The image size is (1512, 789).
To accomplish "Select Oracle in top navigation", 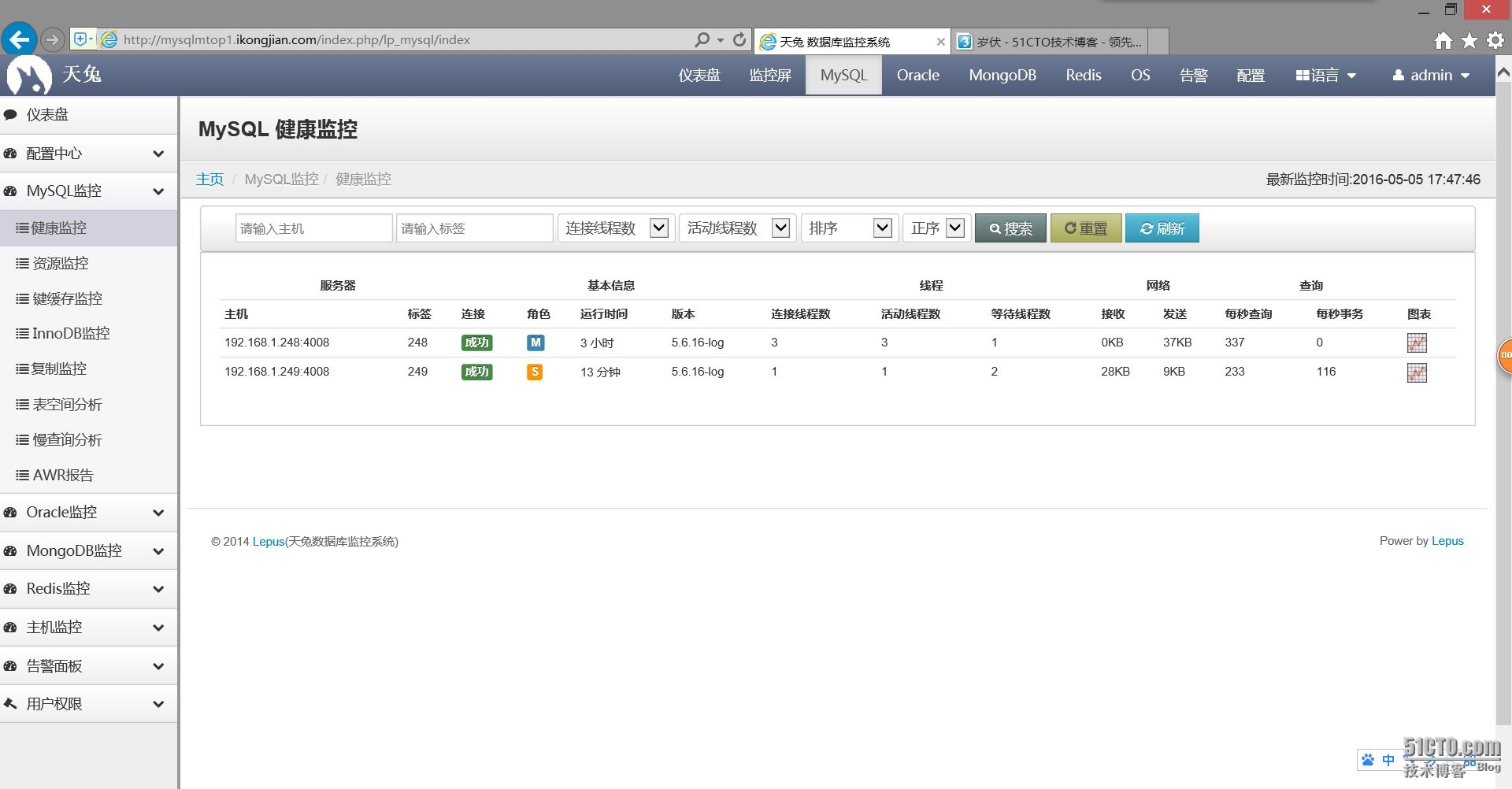I will click(x=918, y=76).
